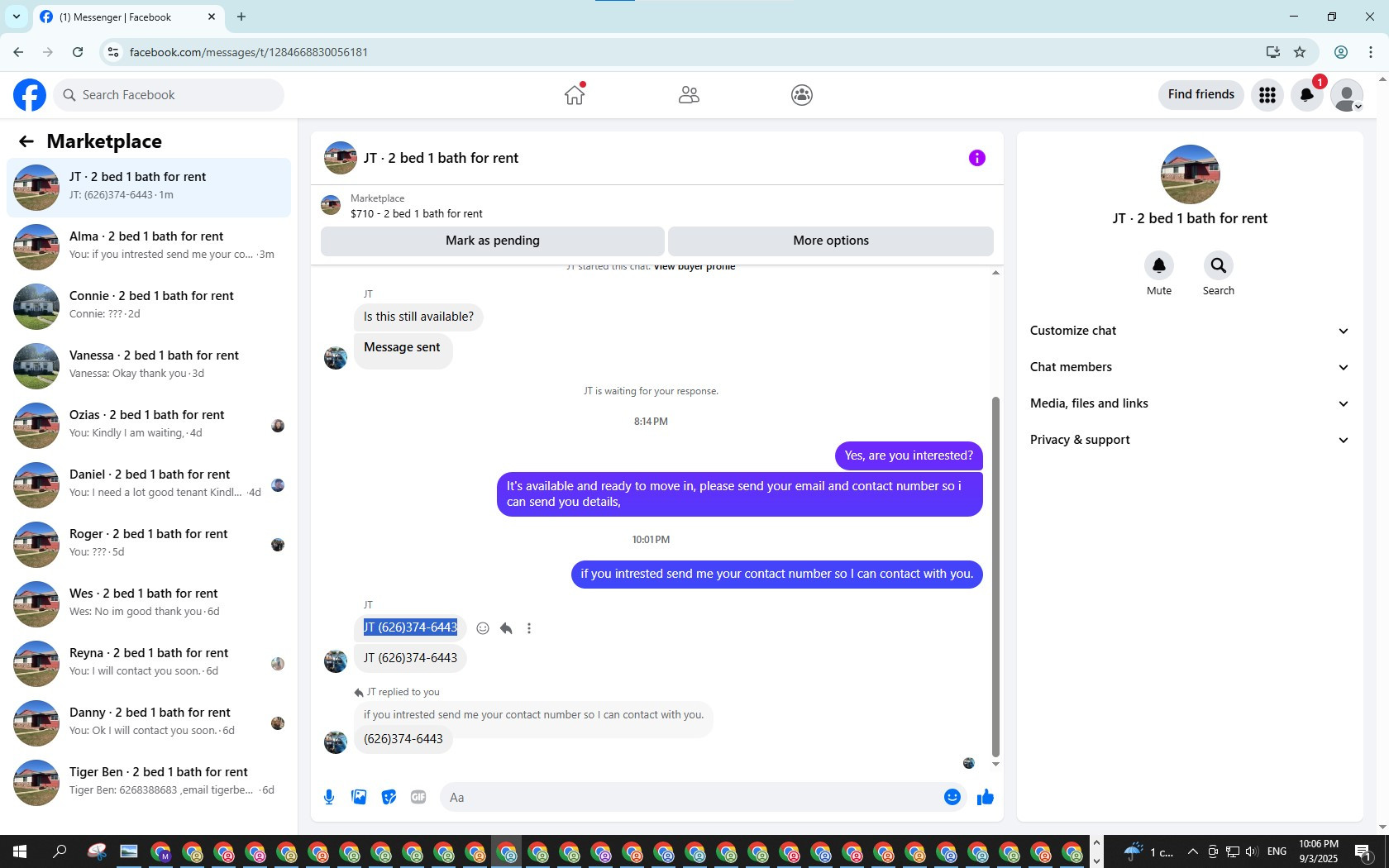Open Alma's 2 bed 1 bath conversation

[x=149, y=247]
